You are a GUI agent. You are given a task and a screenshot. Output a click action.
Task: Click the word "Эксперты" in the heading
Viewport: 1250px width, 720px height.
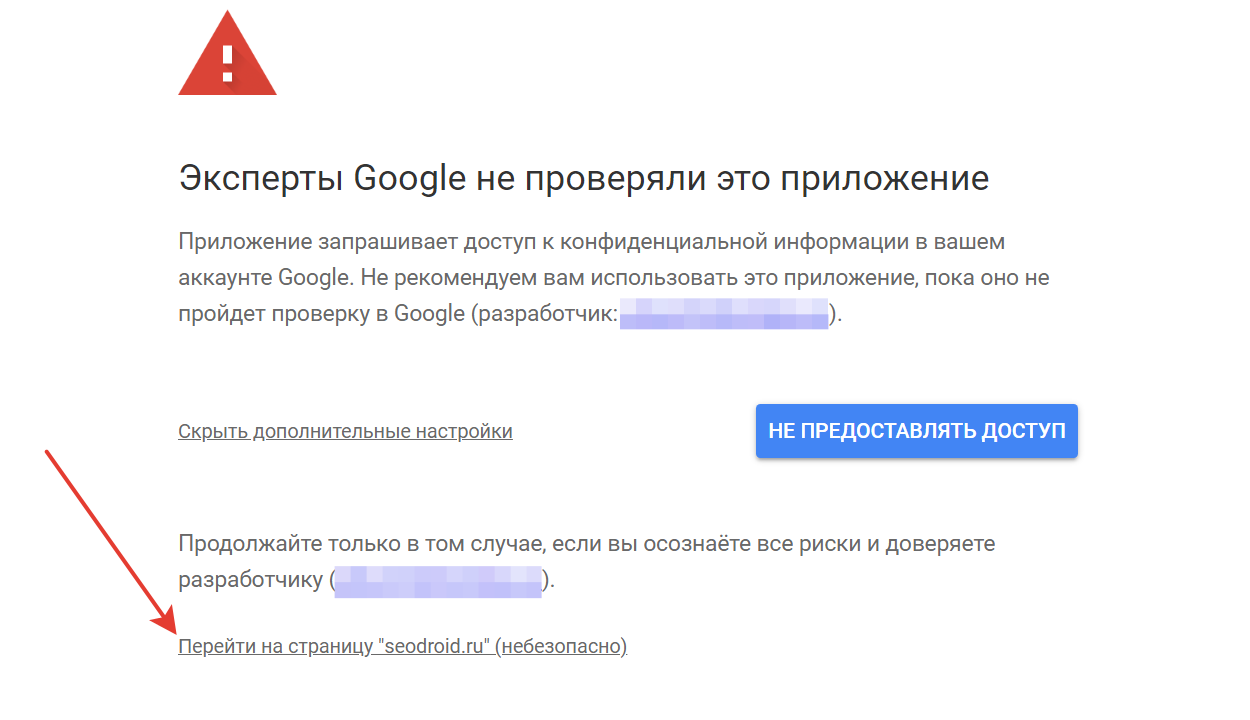262,179
